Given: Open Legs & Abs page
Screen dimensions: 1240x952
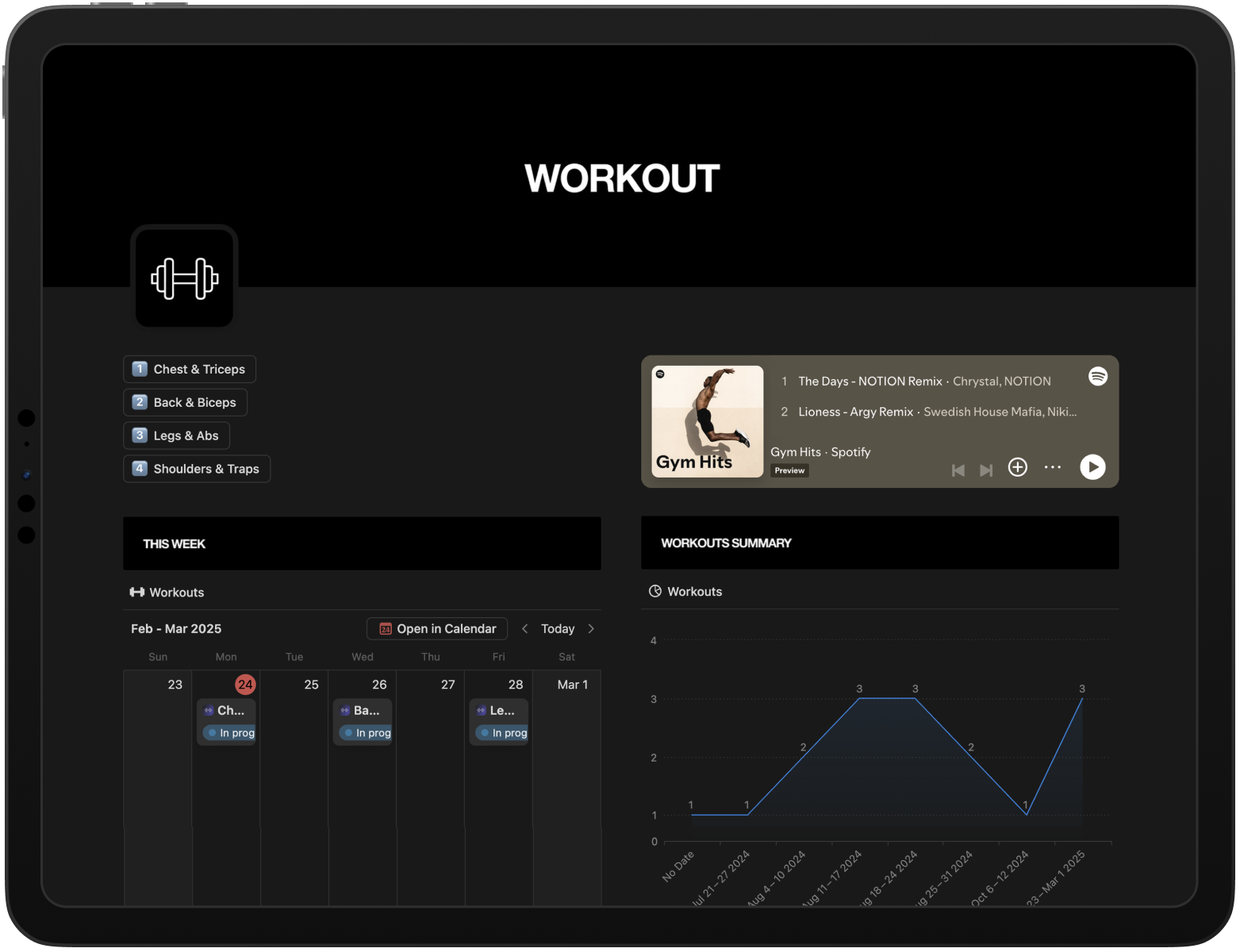Looking at the screenshot, I should [x=177, y=436].
